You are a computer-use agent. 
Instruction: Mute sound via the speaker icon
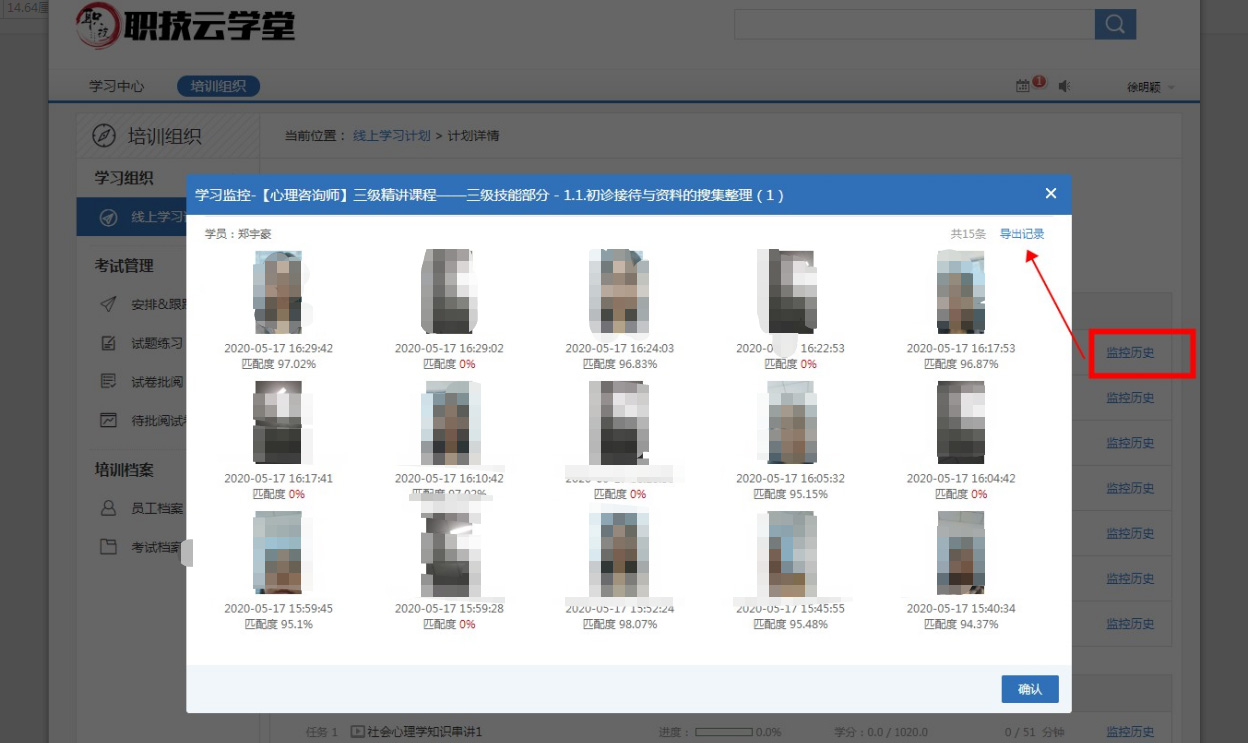[x=1064, y=87]
